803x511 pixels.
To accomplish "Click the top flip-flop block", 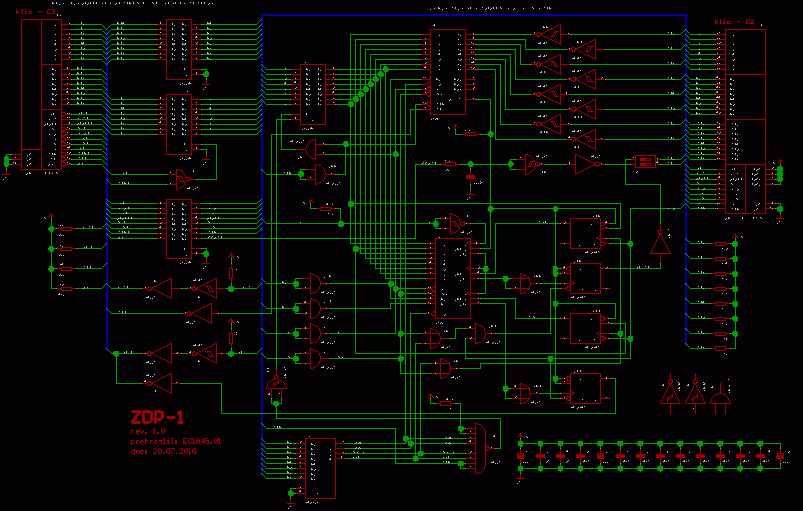I will pos(586,234).
